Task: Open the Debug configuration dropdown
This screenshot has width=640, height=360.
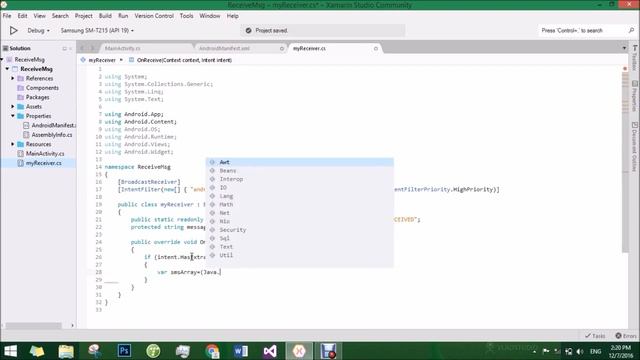Action: click(x=38, y=31)
